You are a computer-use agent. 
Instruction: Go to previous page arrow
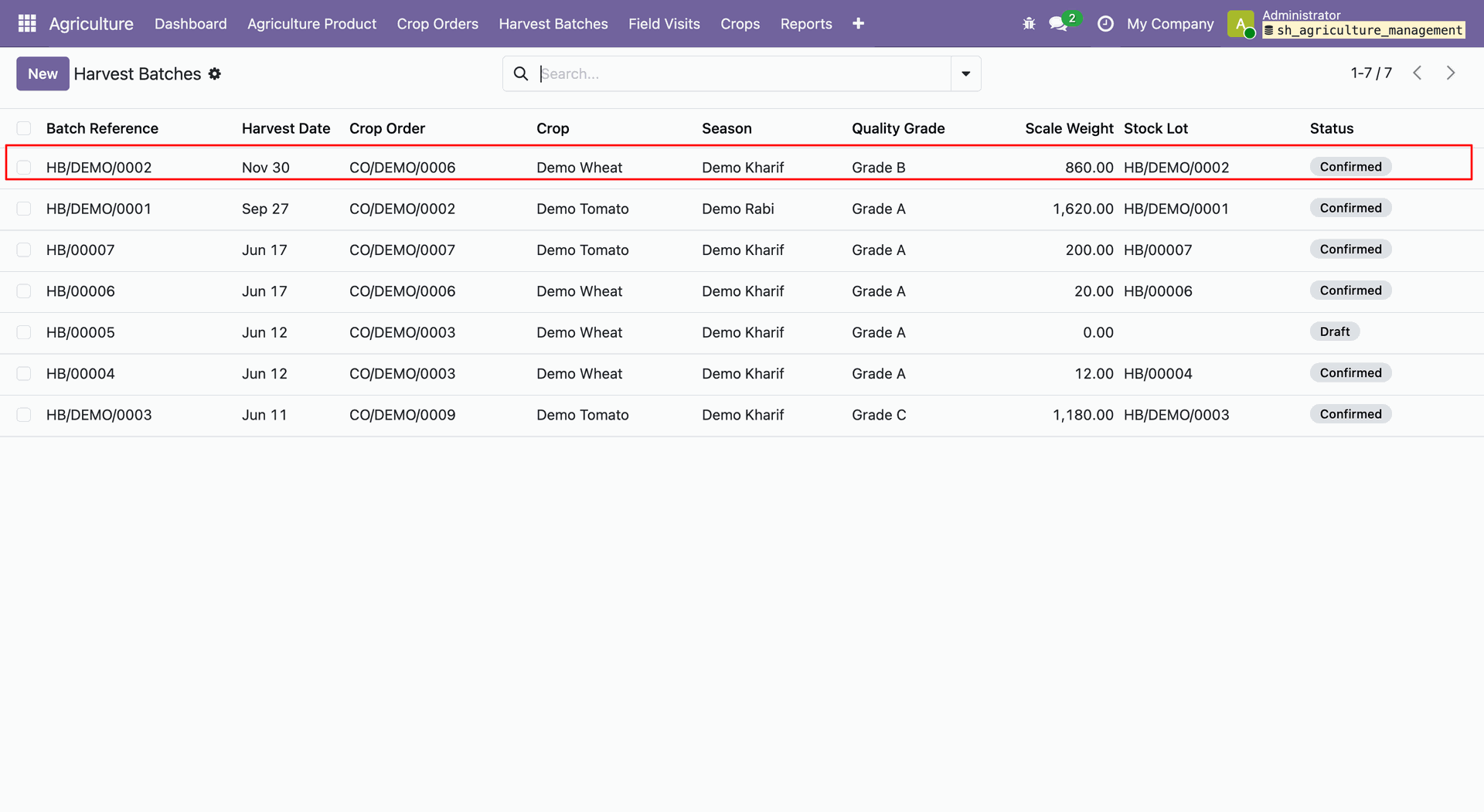[1417, 73]
